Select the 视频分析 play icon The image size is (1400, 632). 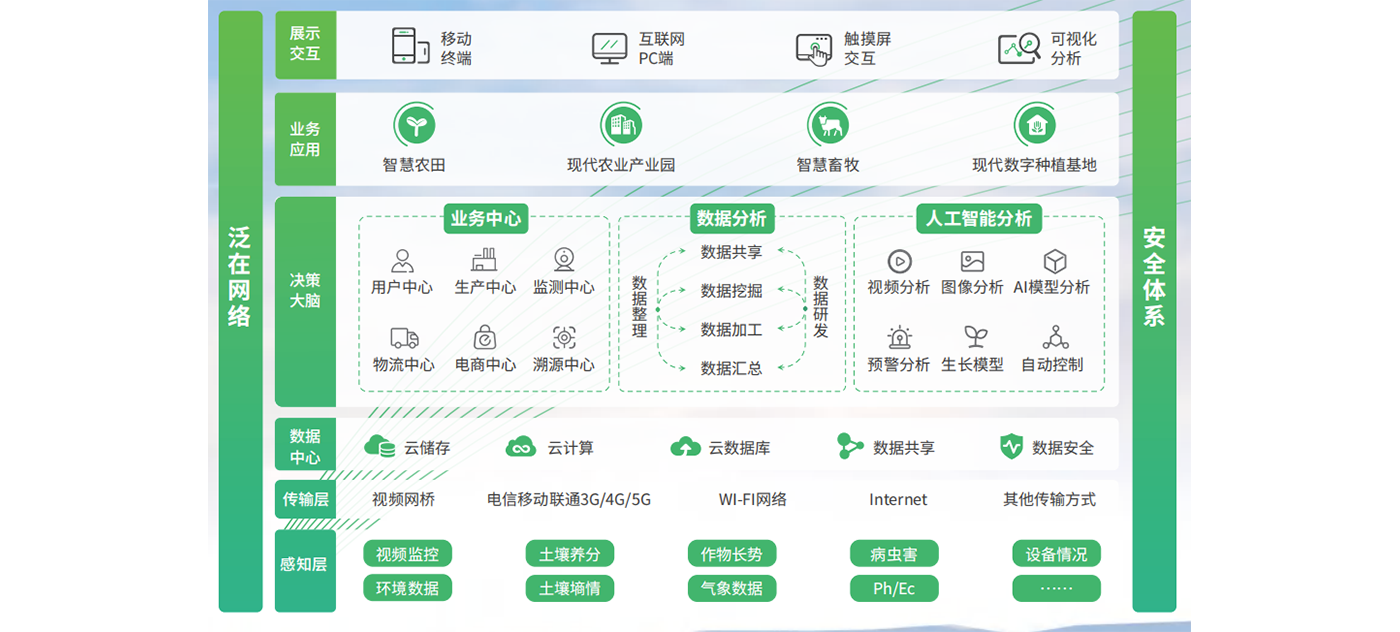(898, 261)
